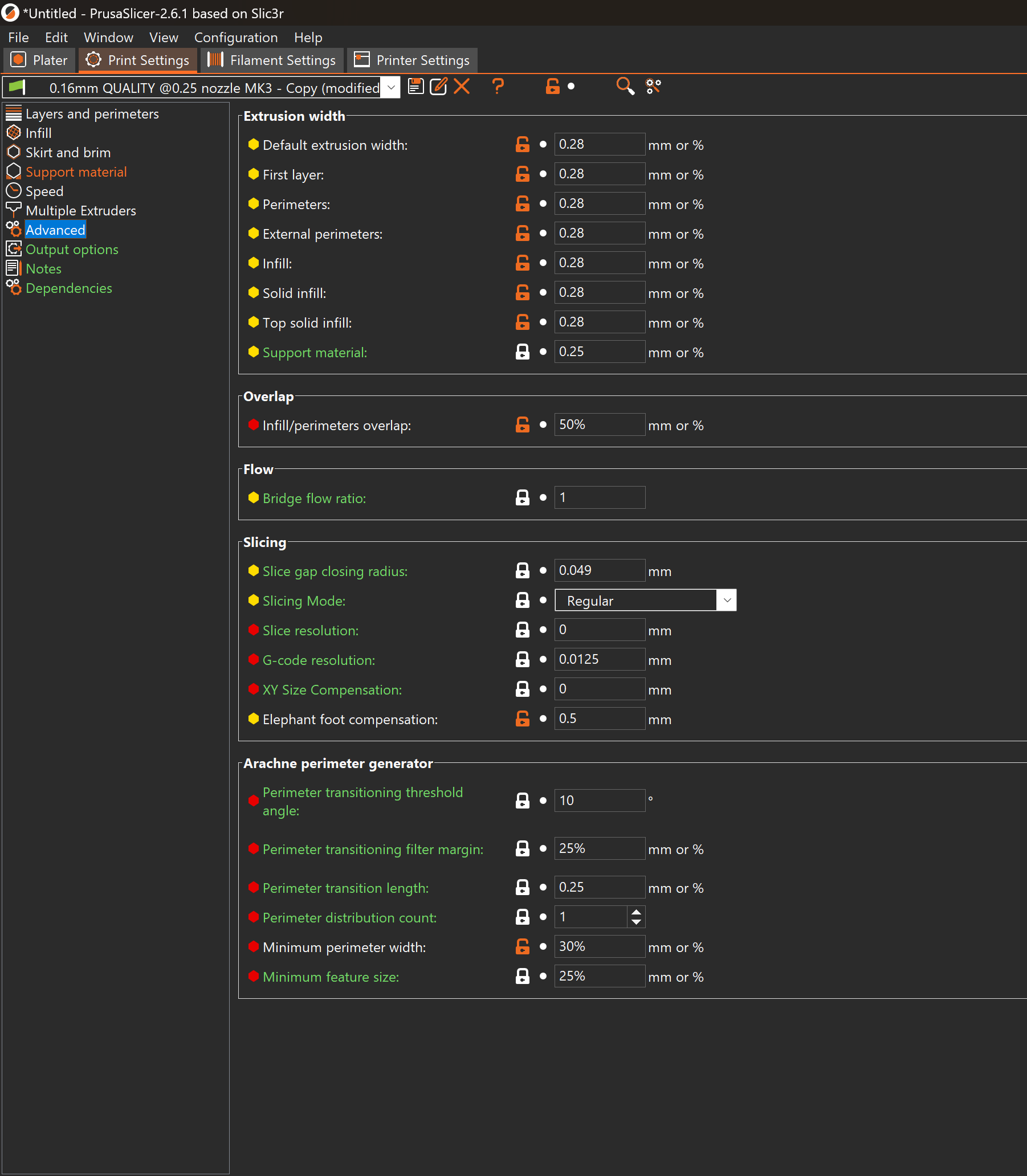Viewport: 1027px width, 1176px height.
Task: Open Output options page
Action: point(72,250)
